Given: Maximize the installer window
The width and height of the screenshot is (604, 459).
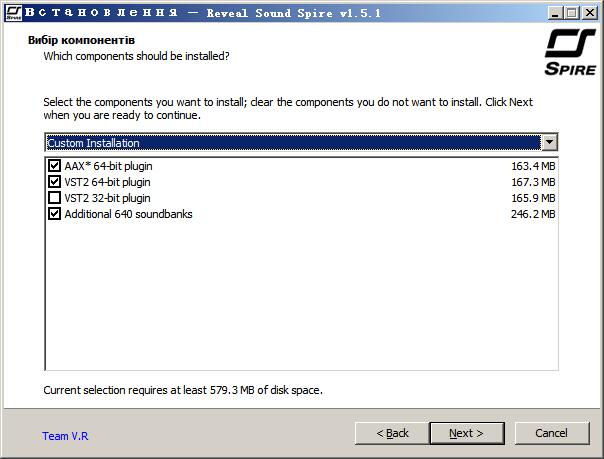Looking at the screenshot, I should 572,13.
